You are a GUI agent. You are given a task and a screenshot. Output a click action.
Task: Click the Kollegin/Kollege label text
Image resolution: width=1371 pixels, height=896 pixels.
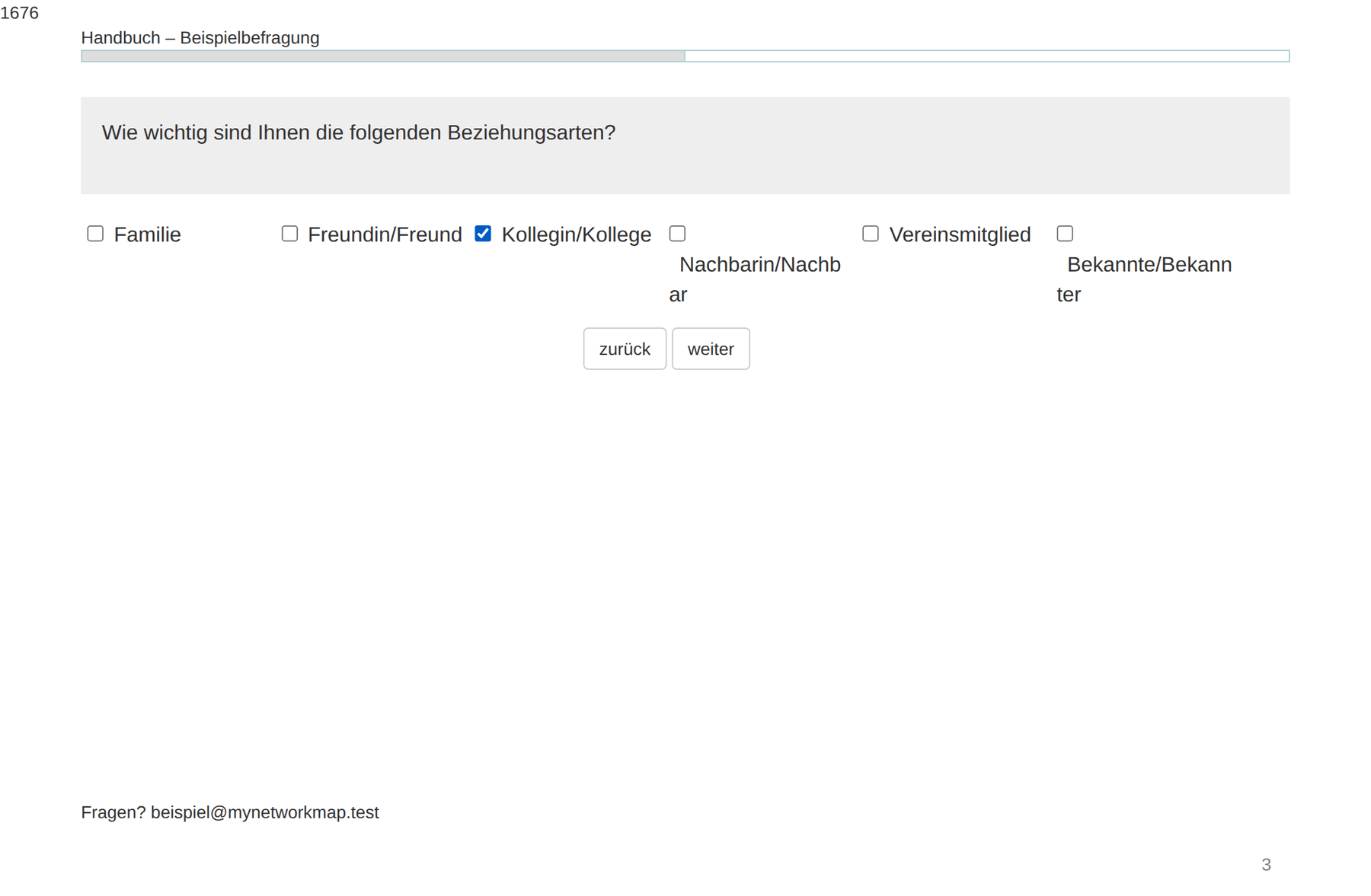pyautogui.click(x=577, y=234)
